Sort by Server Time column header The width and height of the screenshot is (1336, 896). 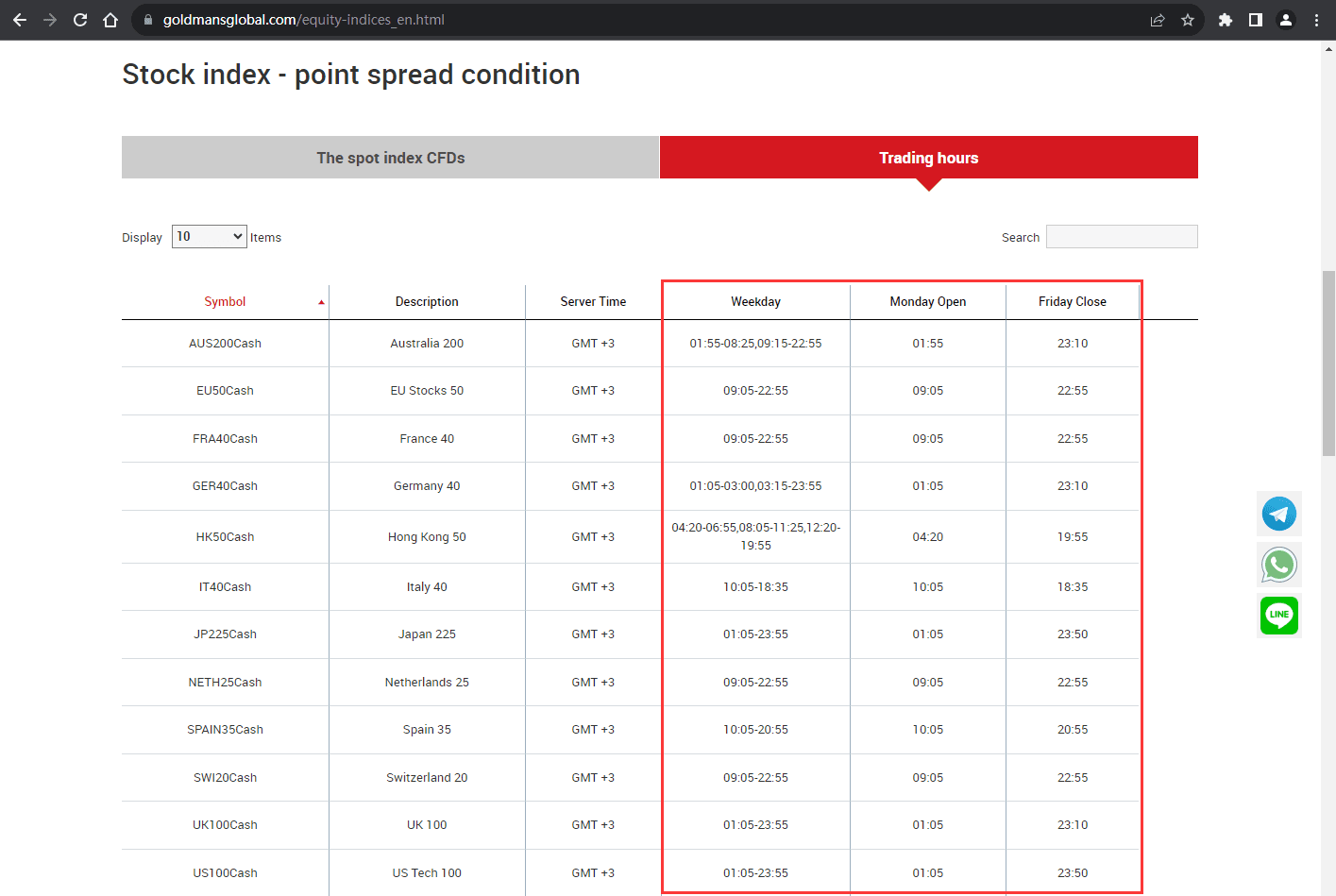click(x=593, y=302)
